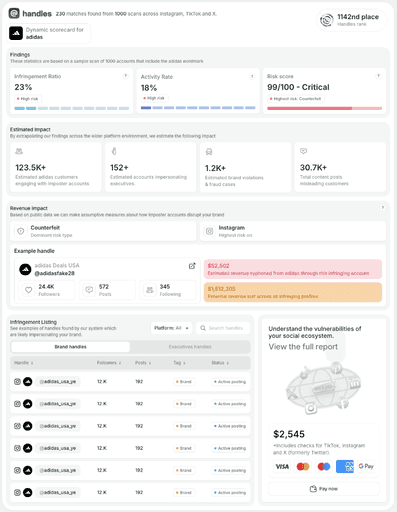Click the Google Pay payment option
Viewport: 397px width, 512px height.
tap(366, 466)
